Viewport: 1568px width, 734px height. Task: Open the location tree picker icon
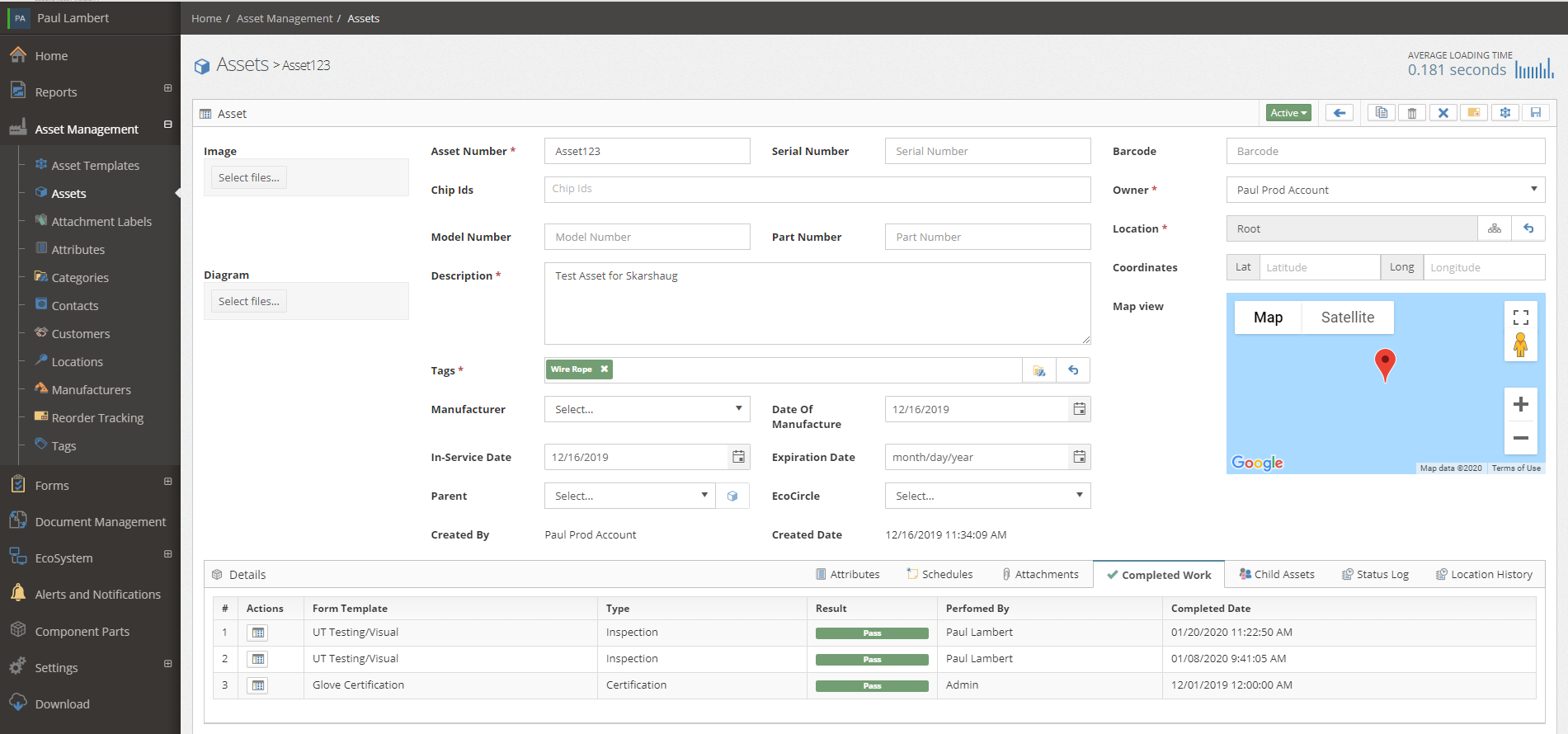point(1494,228)
